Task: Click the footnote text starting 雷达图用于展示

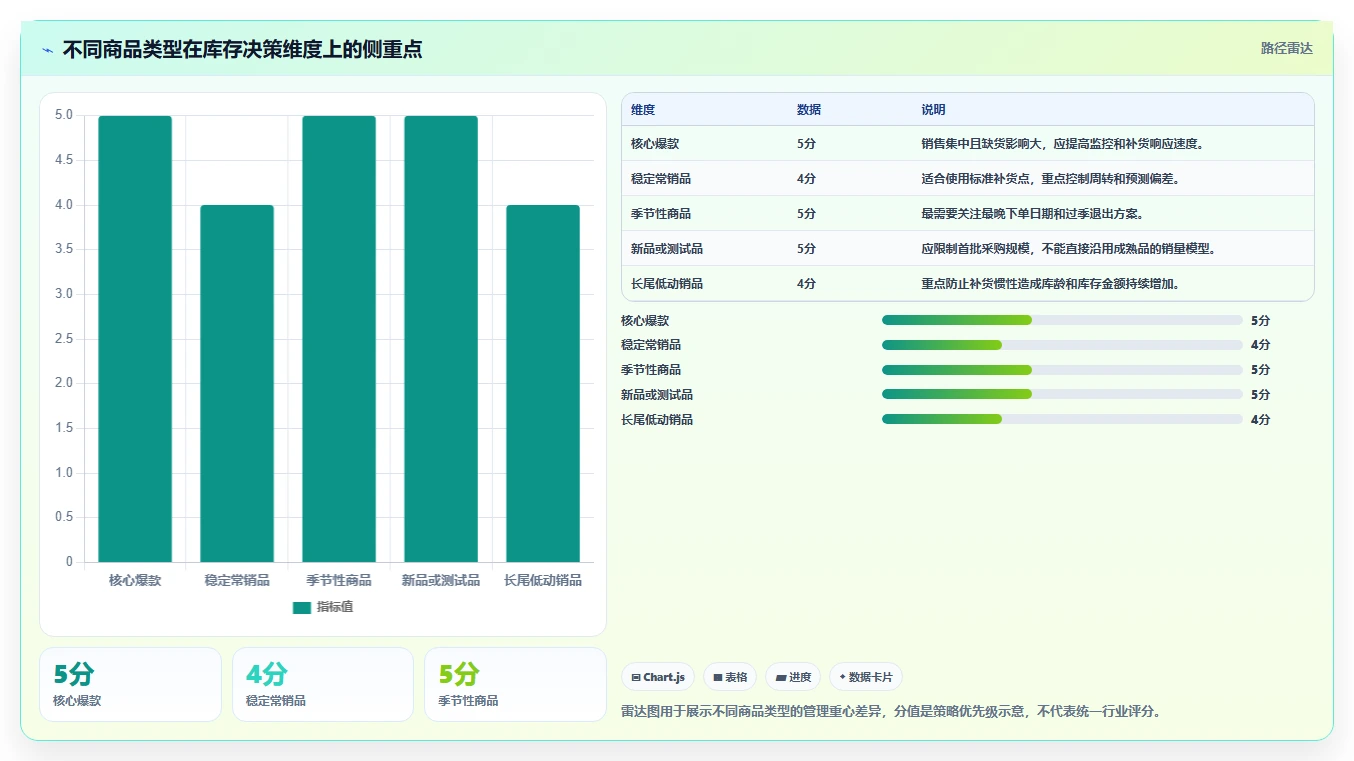Action: tap(891, 712)
